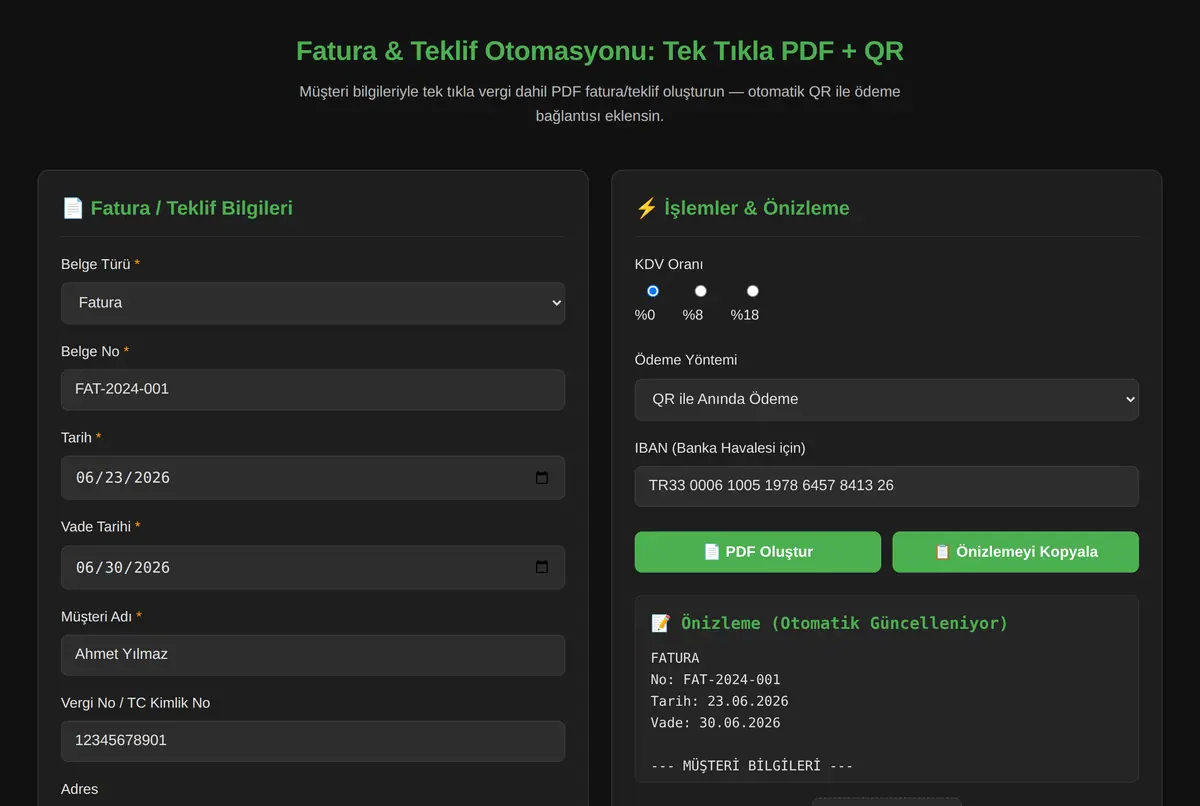
Task: Click the %18 label text
Action: point(745,315)
